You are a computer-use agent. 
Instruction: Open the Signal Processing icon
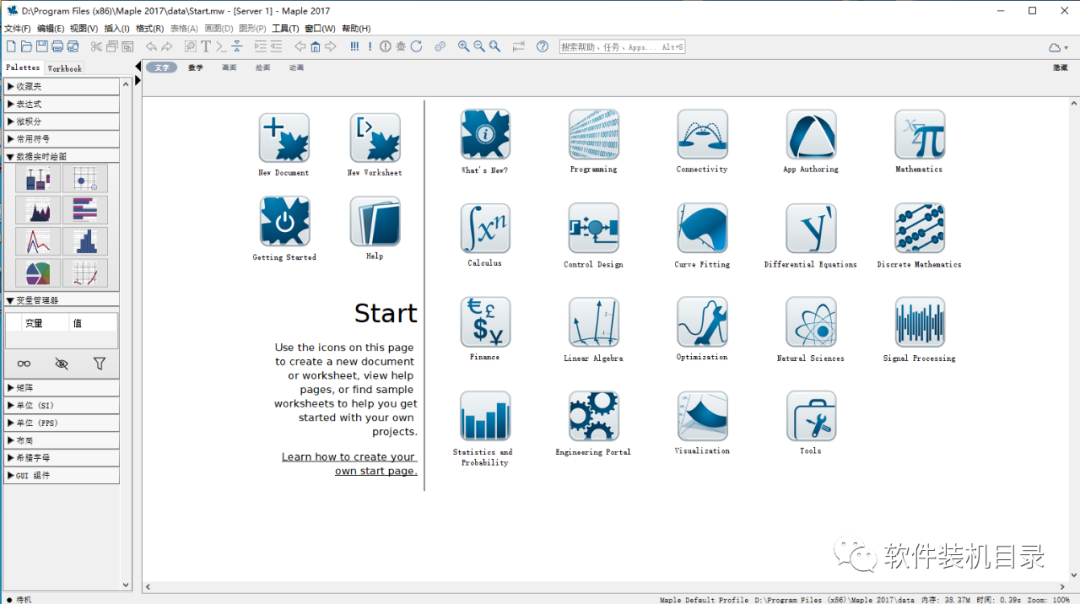920,322
